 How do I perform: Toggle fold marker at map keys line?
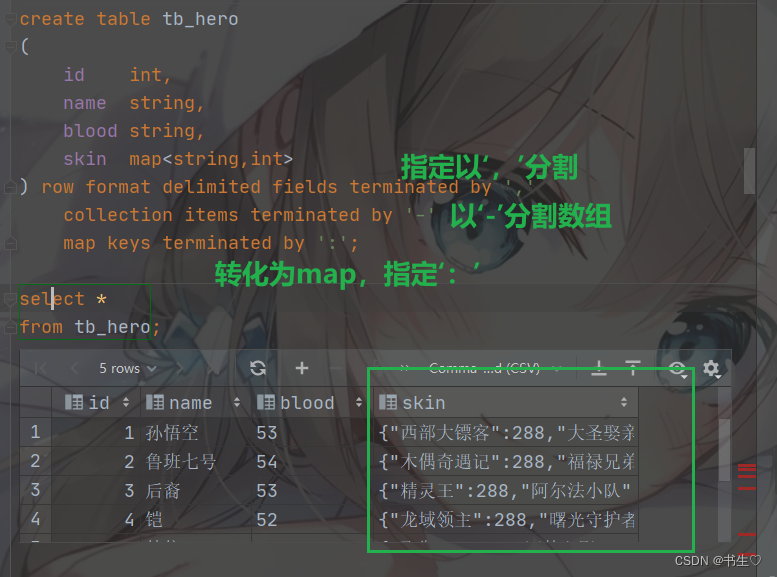click(10, 243)
